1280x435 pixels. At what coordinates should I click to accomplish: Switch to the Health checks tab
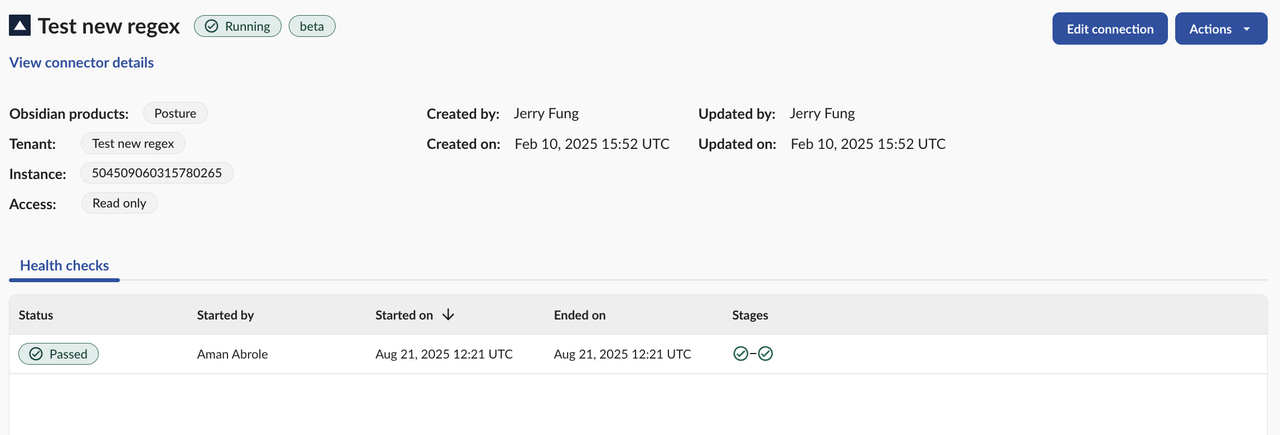[x=64, y=266]
